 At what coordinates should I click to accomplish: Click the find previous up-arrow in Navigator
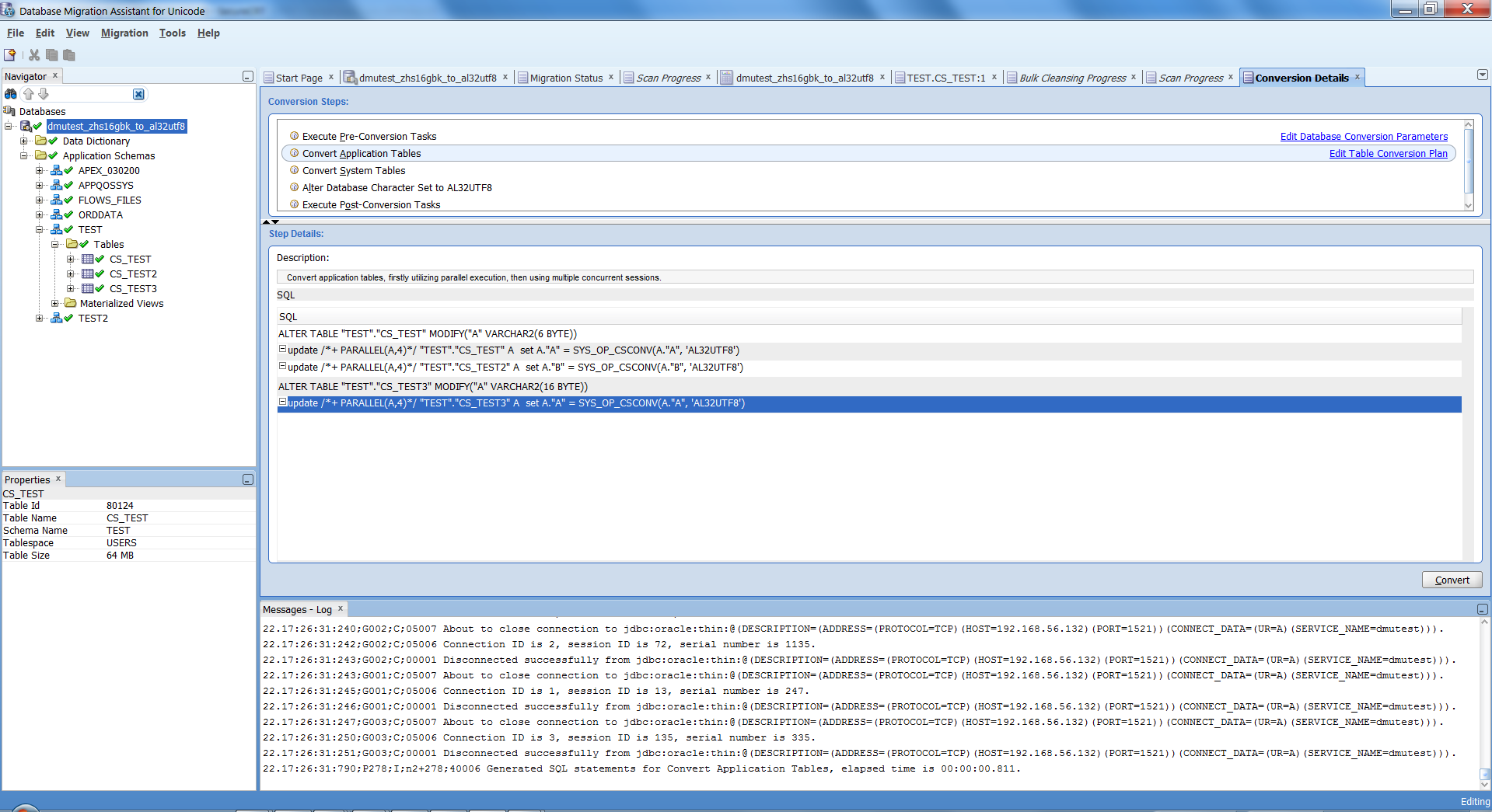(29, 94)
